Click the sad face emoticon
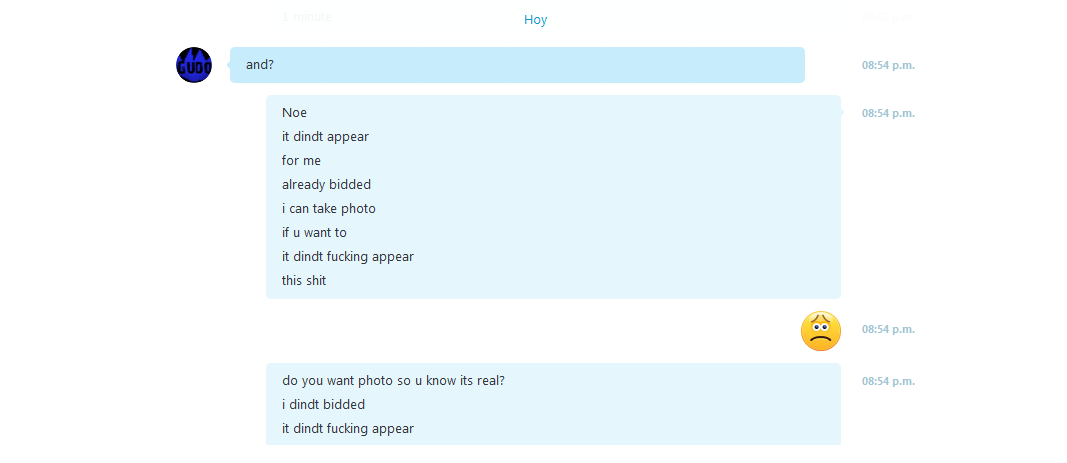This screenshot has width=1067, height=463. coord(821,332)
